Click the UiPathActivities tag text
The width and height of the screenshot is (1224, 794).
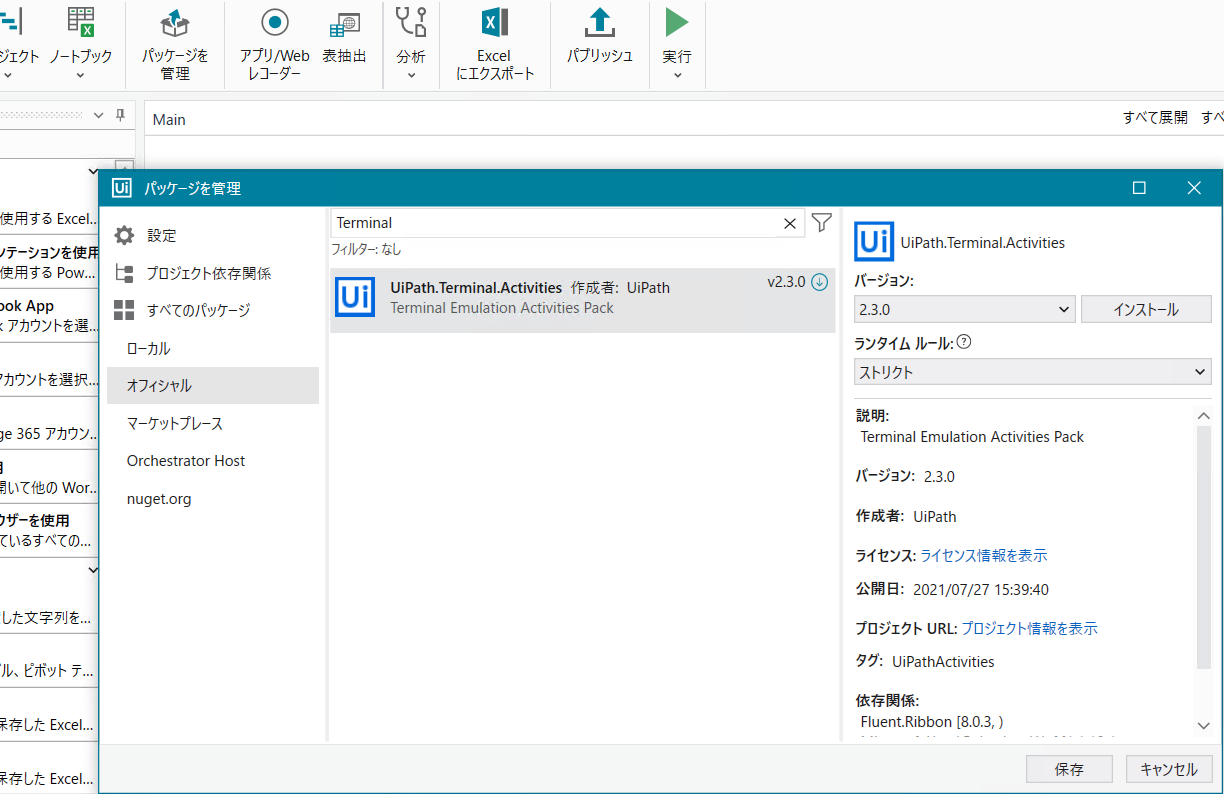[x=943, y=661]
